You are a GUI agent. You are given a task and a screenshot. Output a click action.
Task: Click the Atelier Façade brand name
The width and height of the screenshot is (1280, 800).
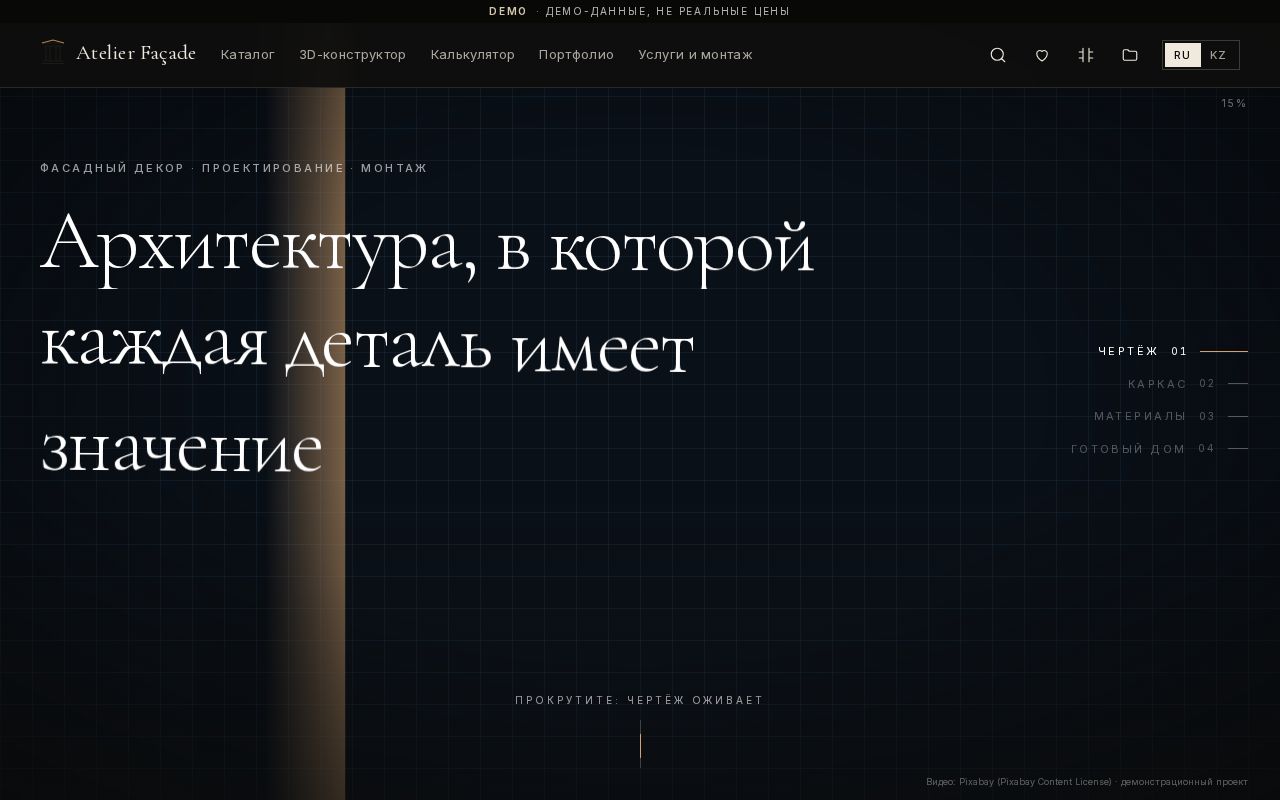click(136, 53)
